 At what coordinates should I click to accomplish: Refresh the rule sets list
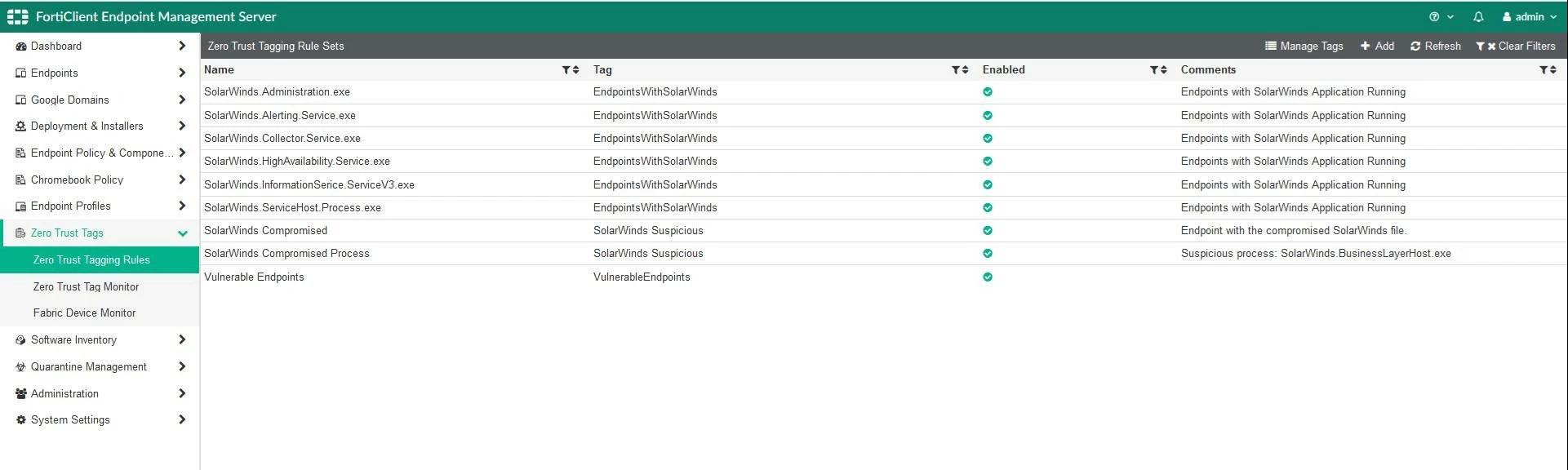point(1436,47)
